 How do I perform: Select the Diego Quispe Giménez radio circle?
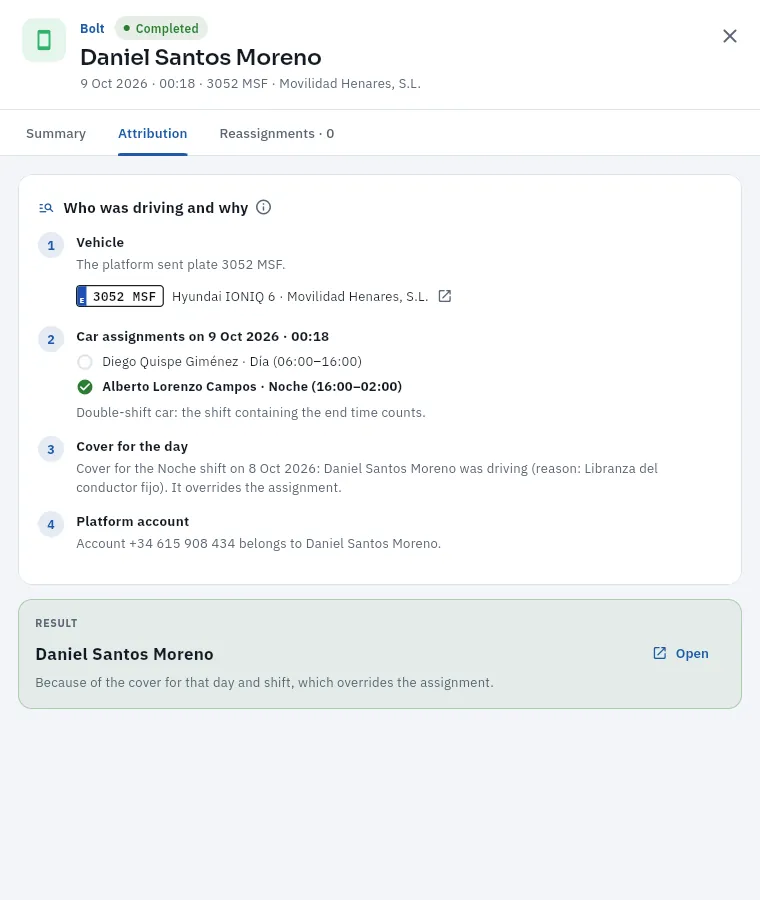85,362
